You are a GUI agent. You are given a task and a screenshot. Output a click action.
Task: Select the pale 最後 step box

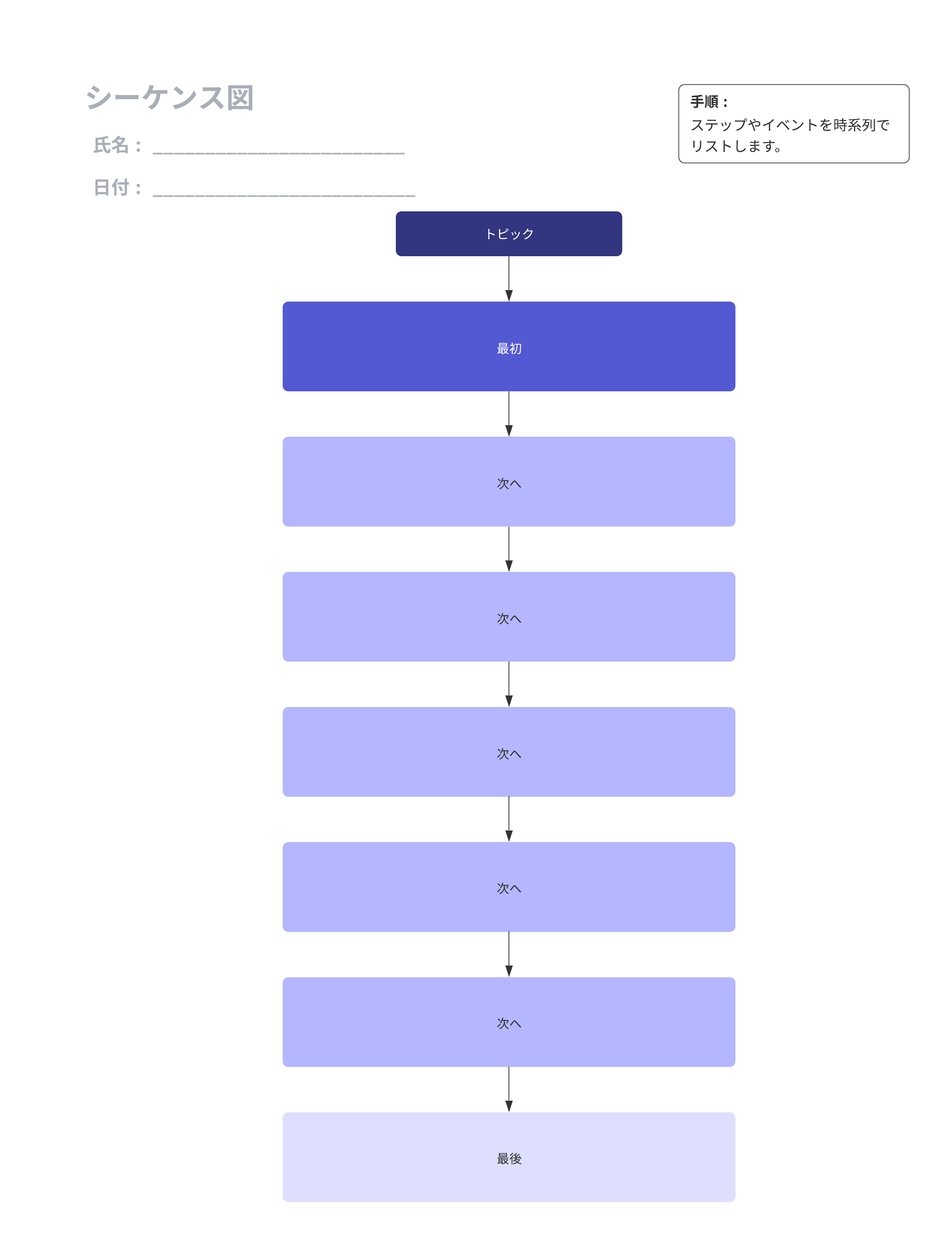[508, 1157]
